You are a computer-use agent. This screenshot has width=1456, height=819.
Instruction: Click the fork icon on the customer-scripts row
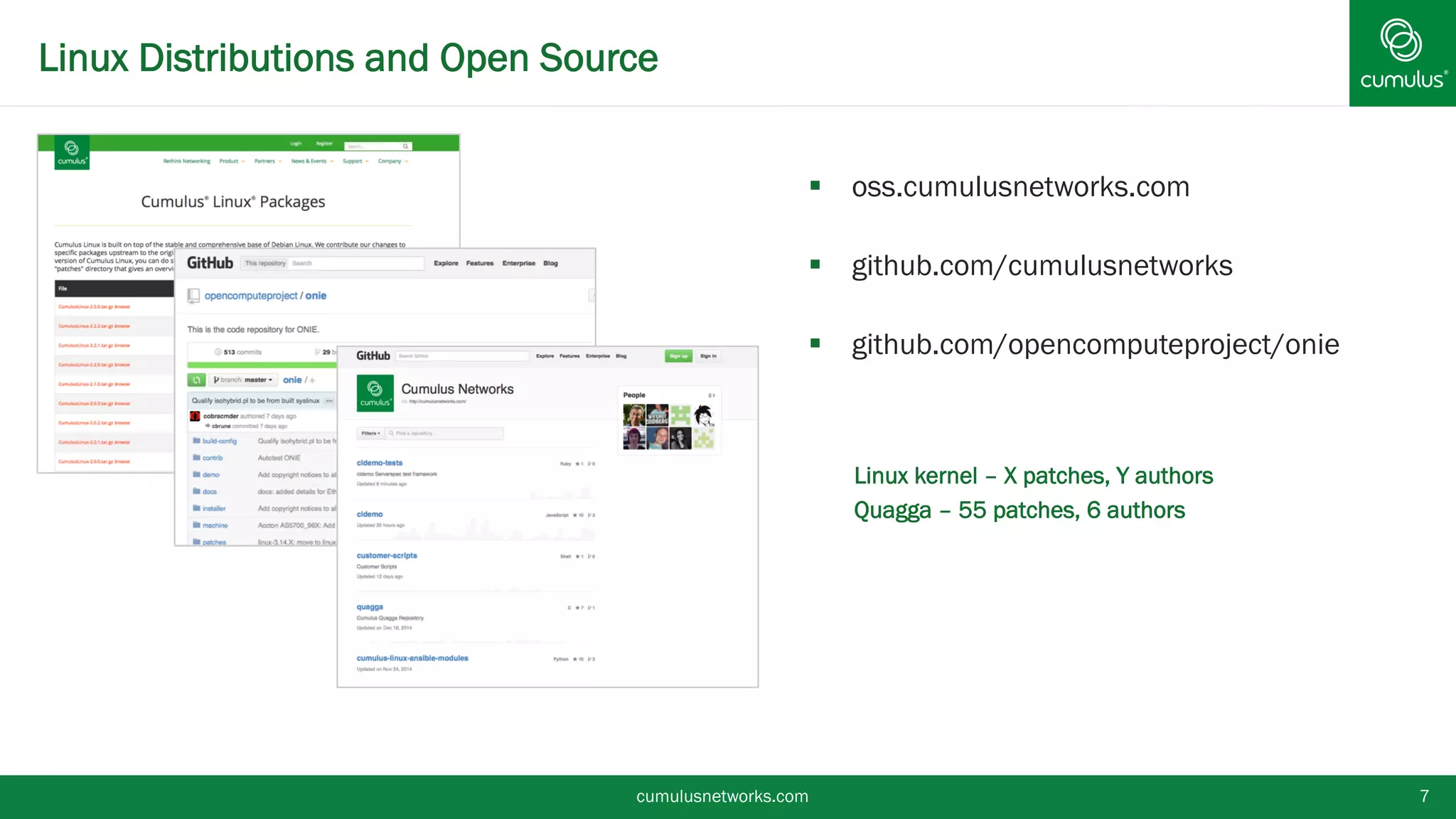pos(589,557)
